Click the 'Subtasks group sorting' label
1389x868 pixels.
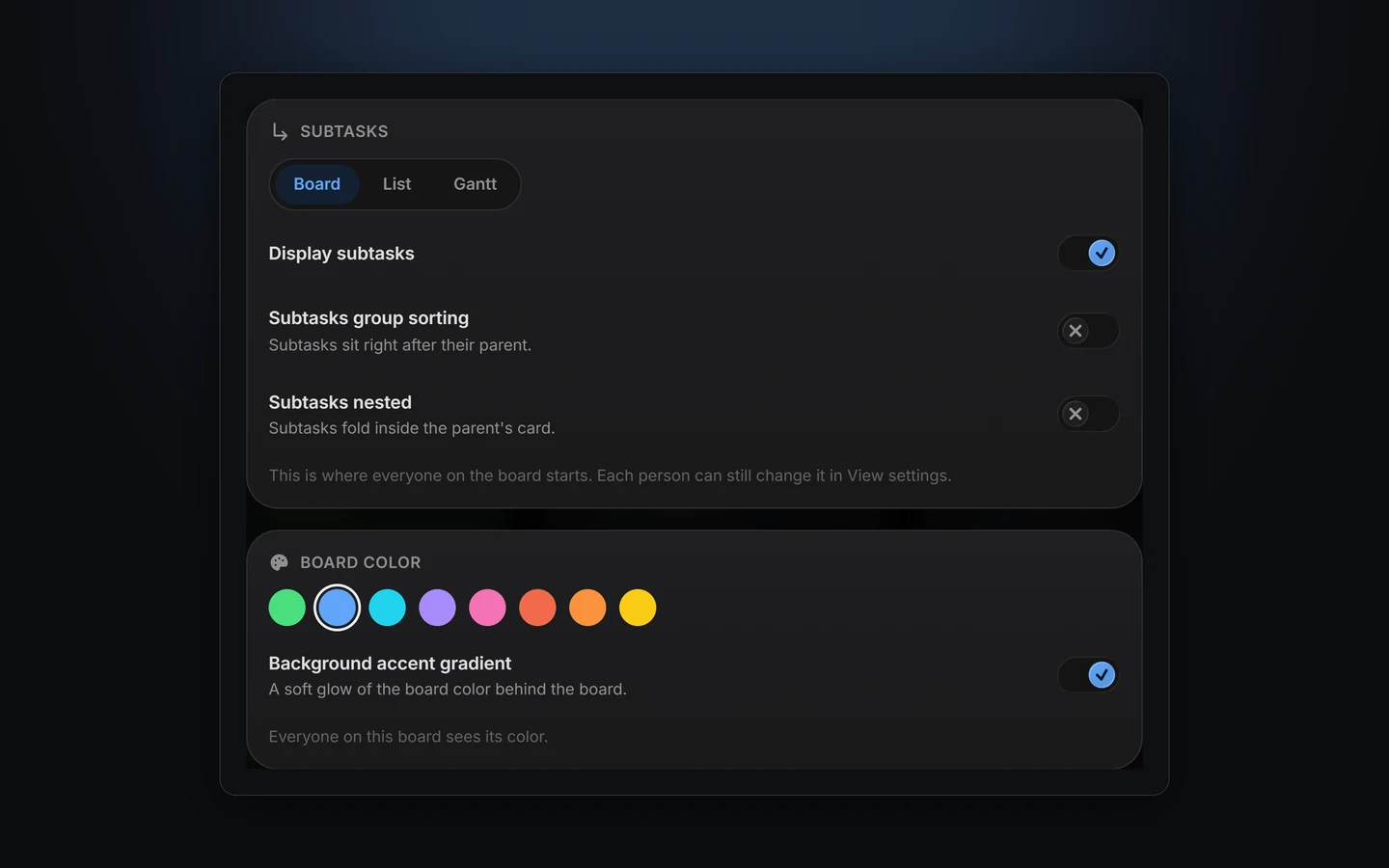coord(368,318)
